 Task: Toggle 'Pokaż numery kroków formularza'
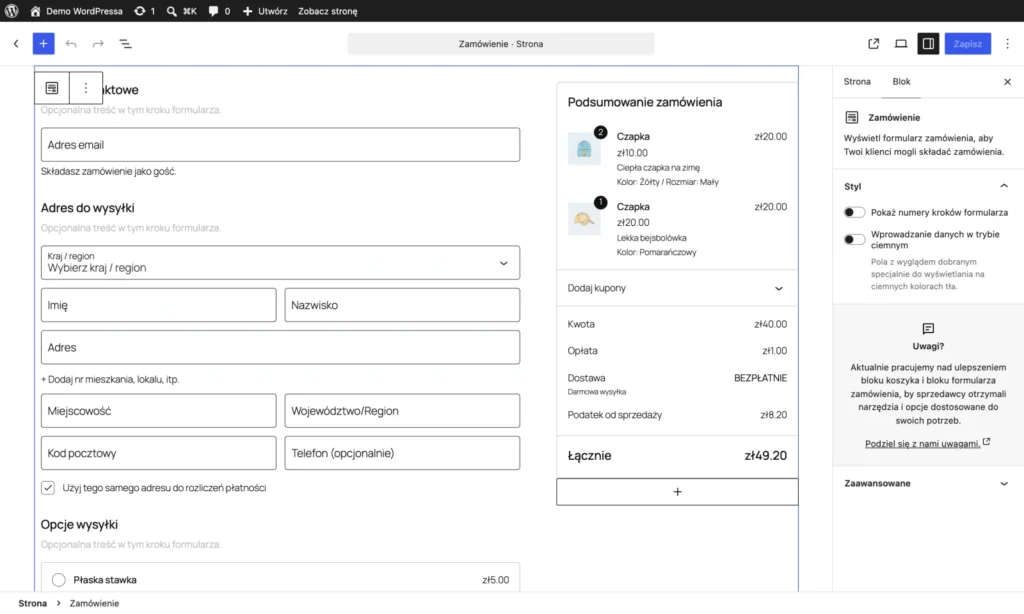(854, 212)
